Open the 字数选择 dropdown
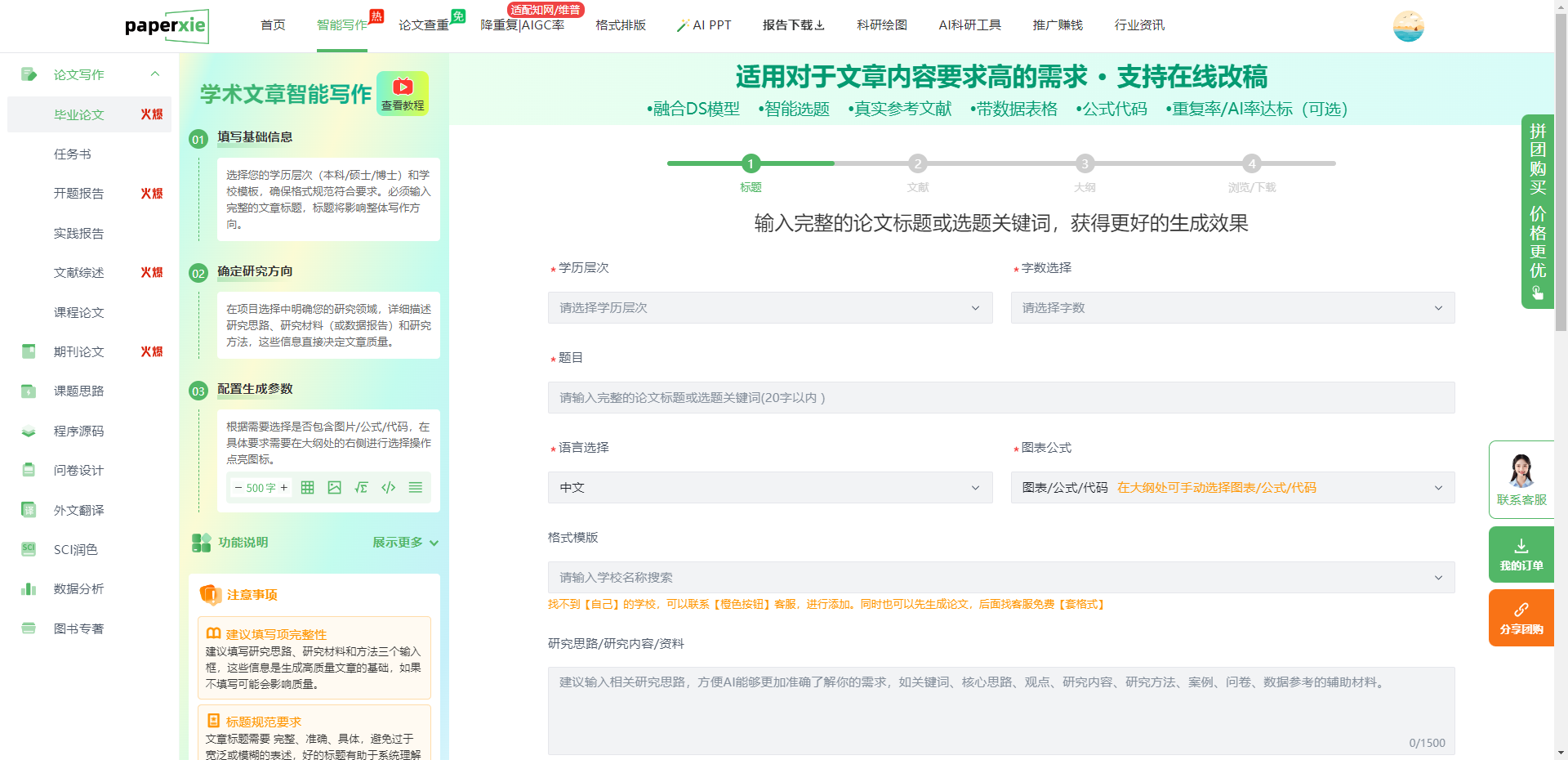This screenshot has height=760, width=1568. coord(1232,308)
